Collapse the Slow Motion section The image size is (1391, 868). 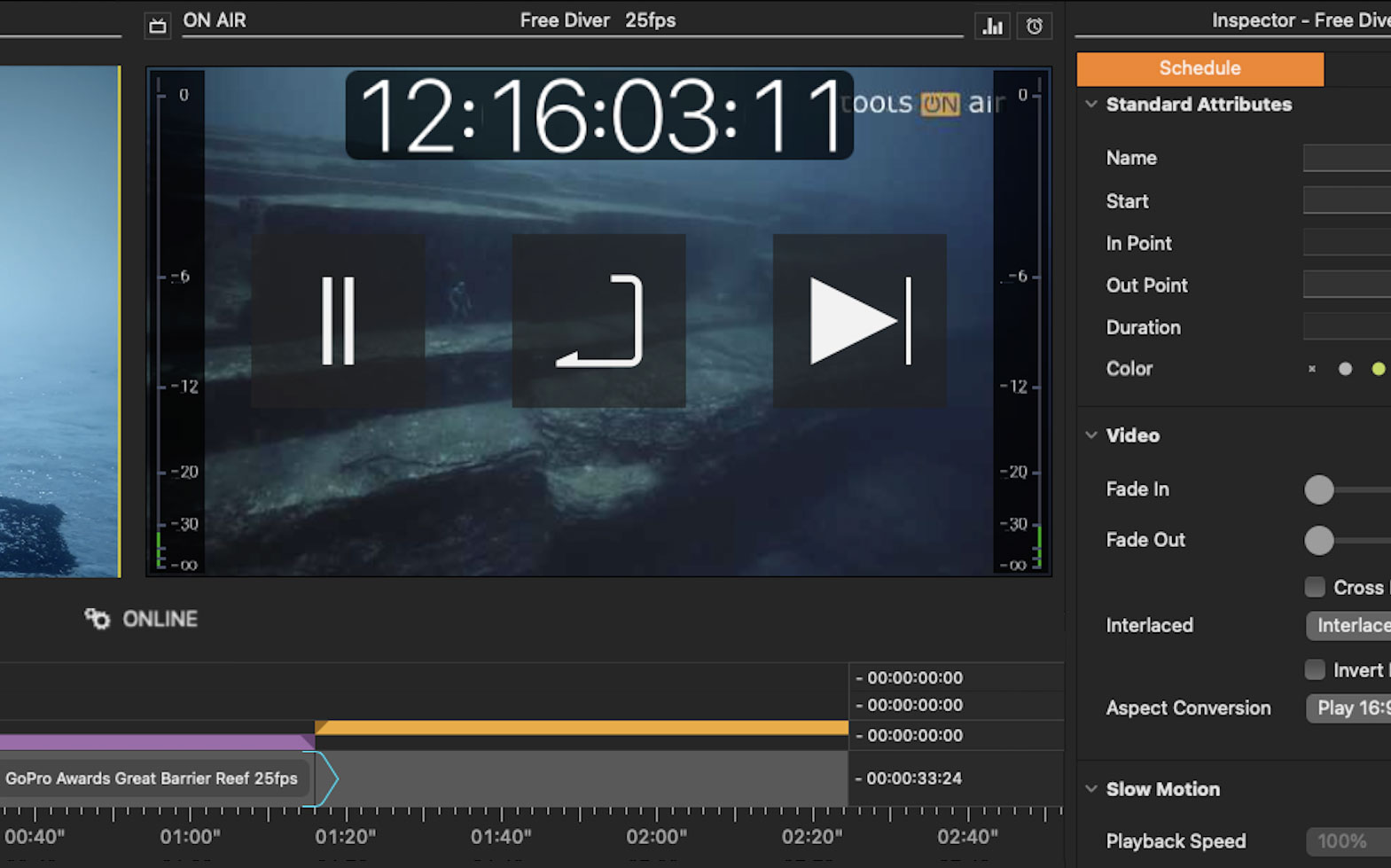(x=1091, y=789)
